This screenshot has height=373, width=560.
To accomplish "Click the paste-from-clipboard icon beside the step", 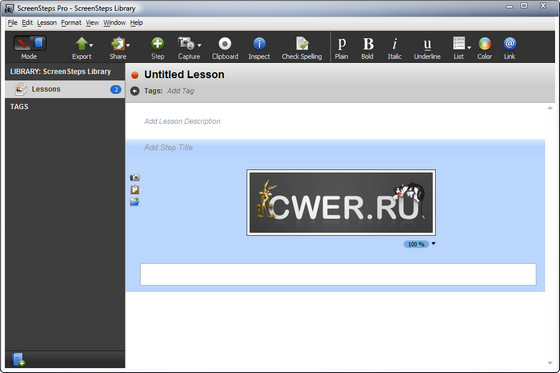I will (135, 189).
